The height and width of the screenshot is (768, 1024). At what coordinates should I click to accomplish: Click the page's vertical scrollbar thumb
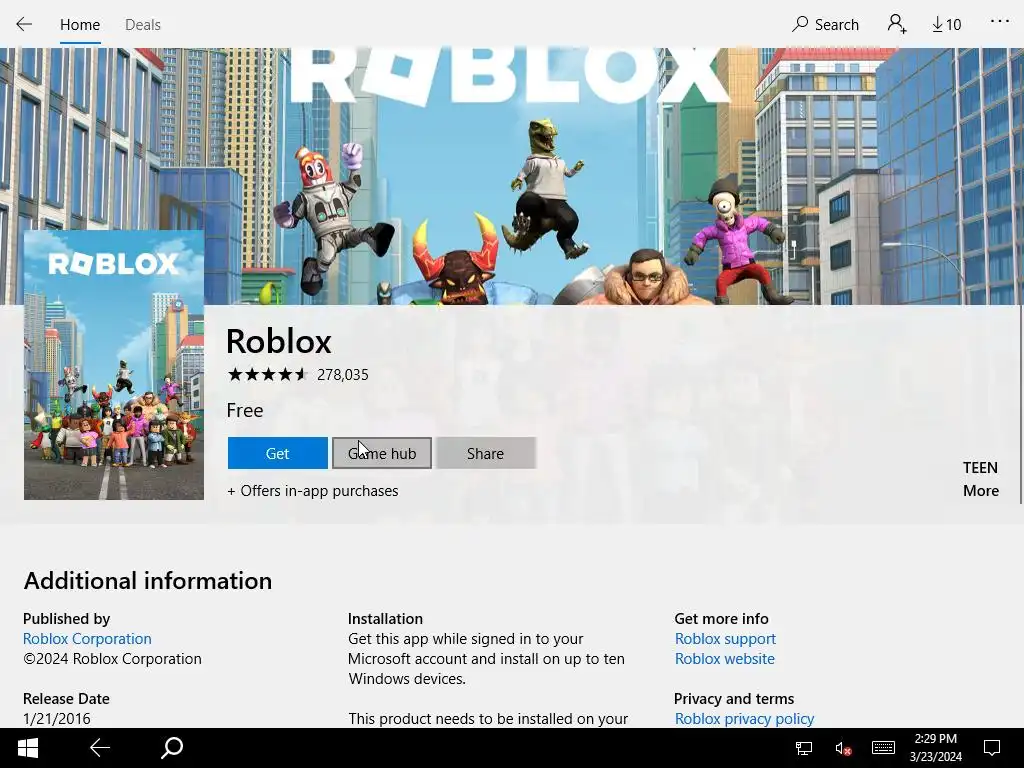pyautogui.click(x=1021, y=404)
